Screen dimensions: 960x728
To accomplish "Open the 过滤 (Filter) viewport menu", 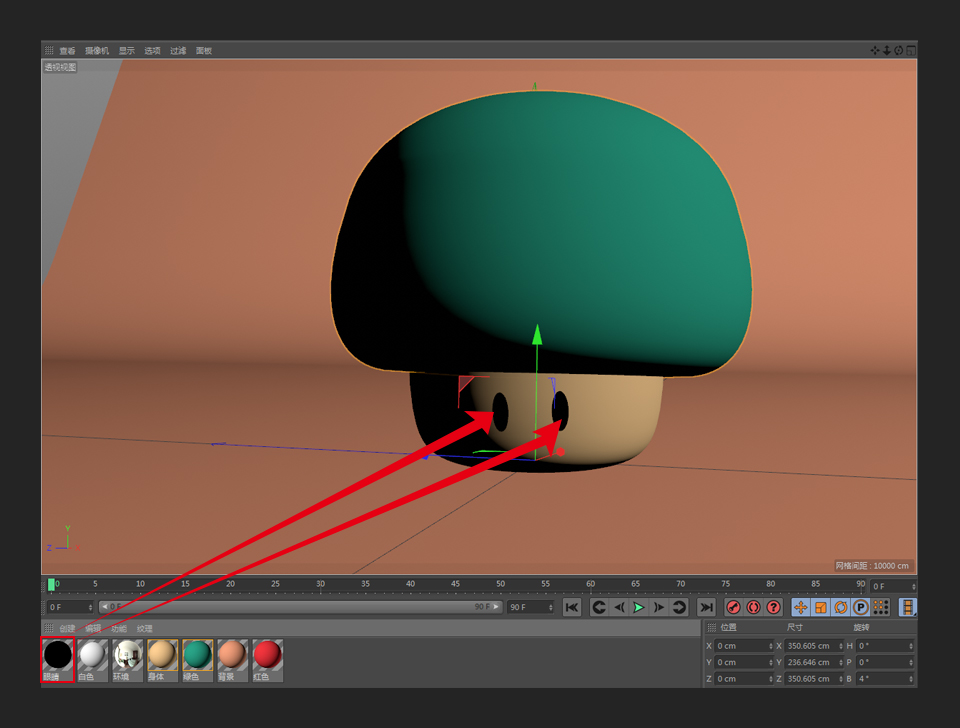I will click(178, 51).
